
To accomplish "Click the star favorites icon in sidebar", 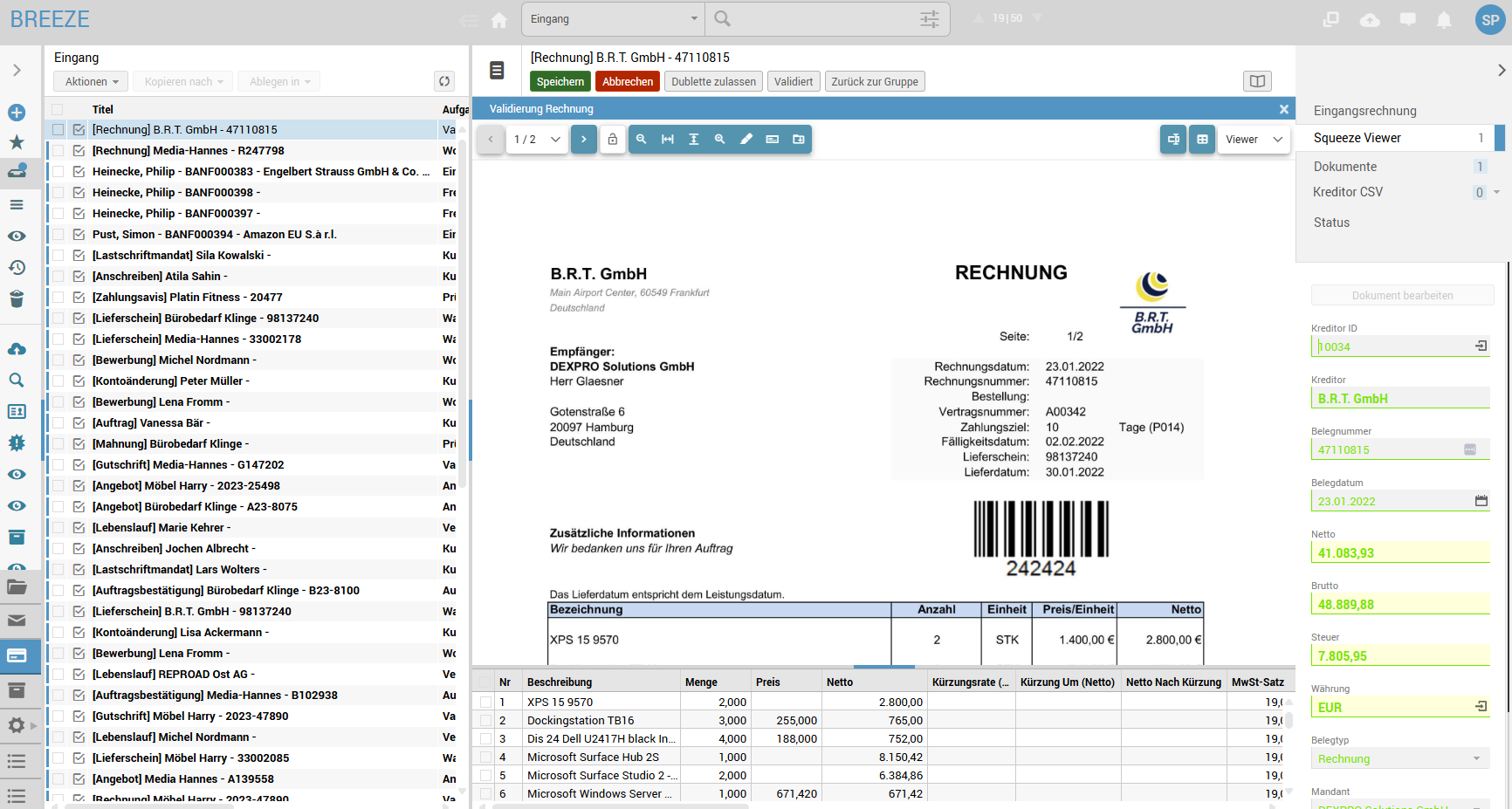I will [x=17, y=142].
